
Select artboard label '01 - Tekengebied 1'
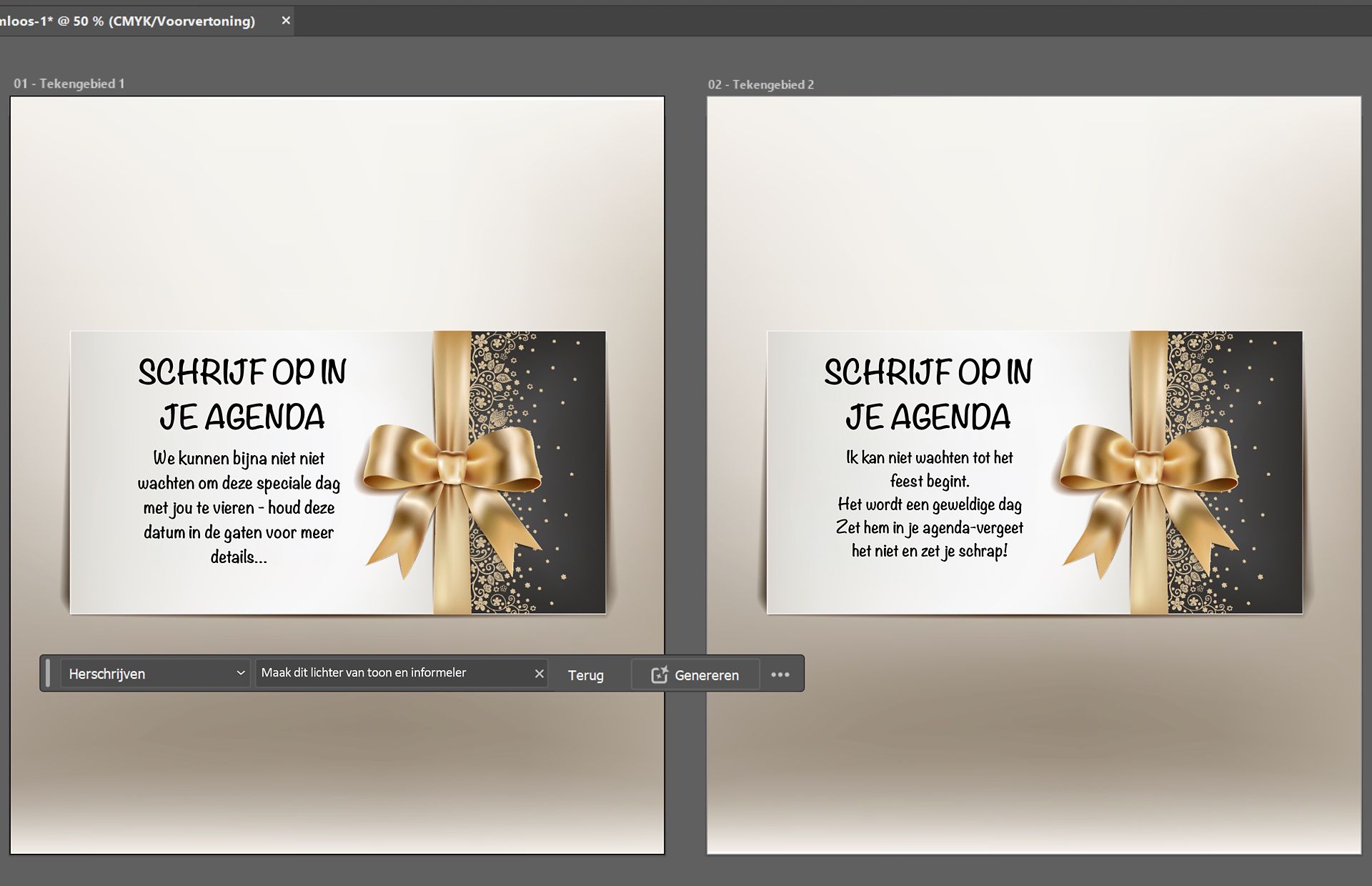click(x=69, y=84)
